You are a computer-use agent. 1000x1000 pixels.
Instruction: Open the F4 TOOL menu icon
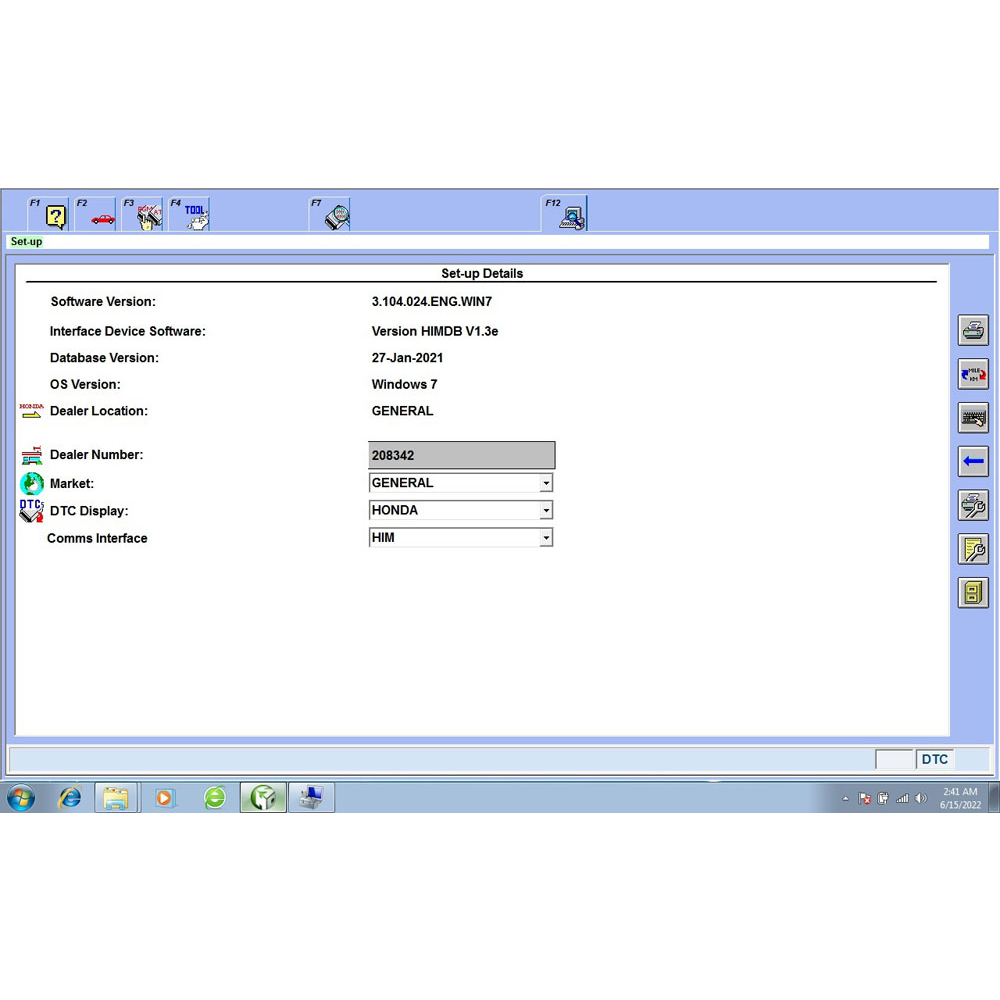click(192, 214)
